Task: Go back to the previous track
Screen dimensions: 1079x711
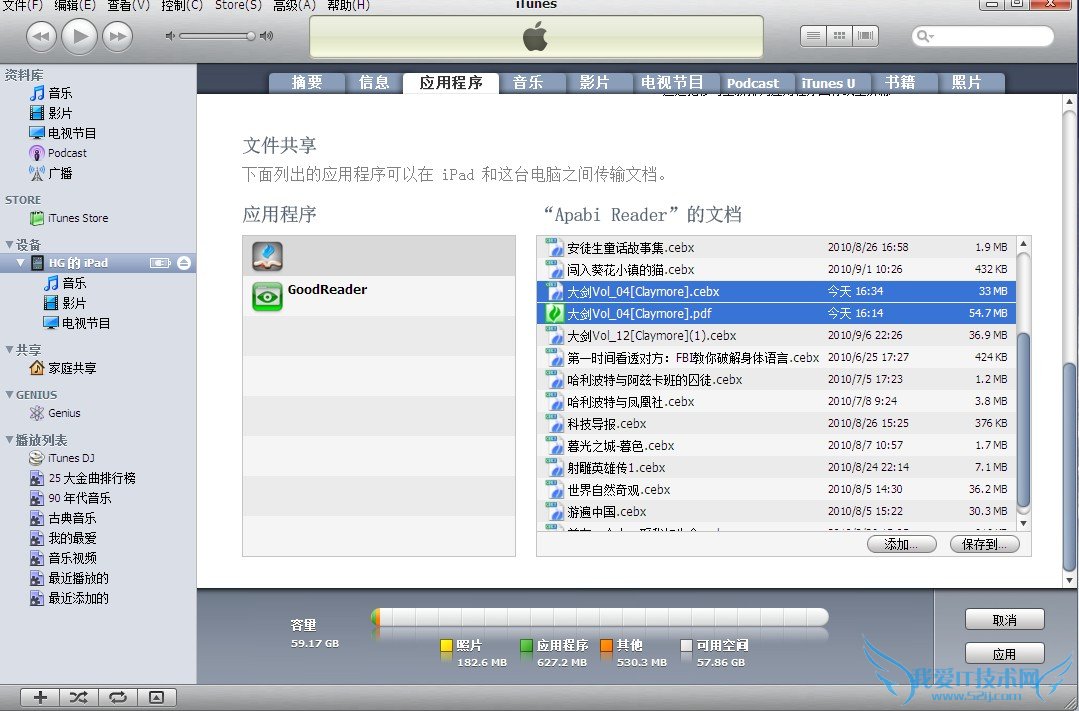Action: point(40,37)
